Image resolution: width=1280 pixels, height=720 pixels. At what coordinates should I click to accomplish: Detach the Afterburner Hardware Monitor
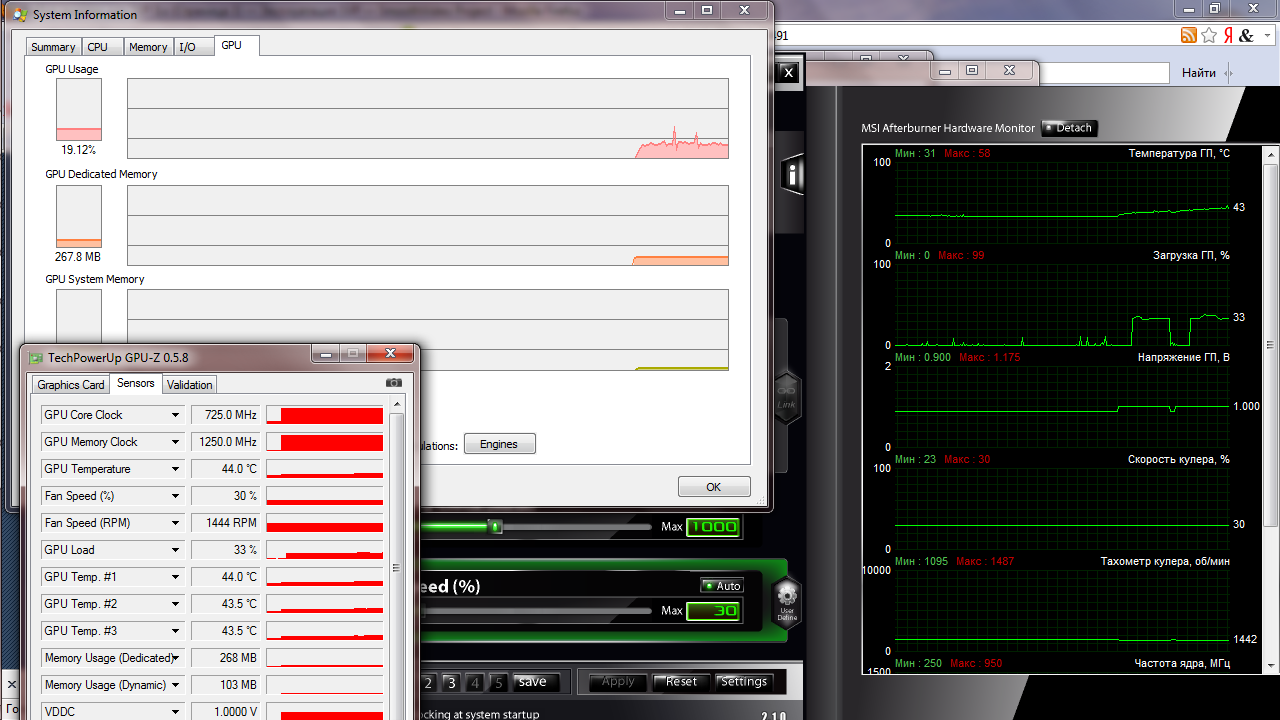click(x=1069, y=128)
